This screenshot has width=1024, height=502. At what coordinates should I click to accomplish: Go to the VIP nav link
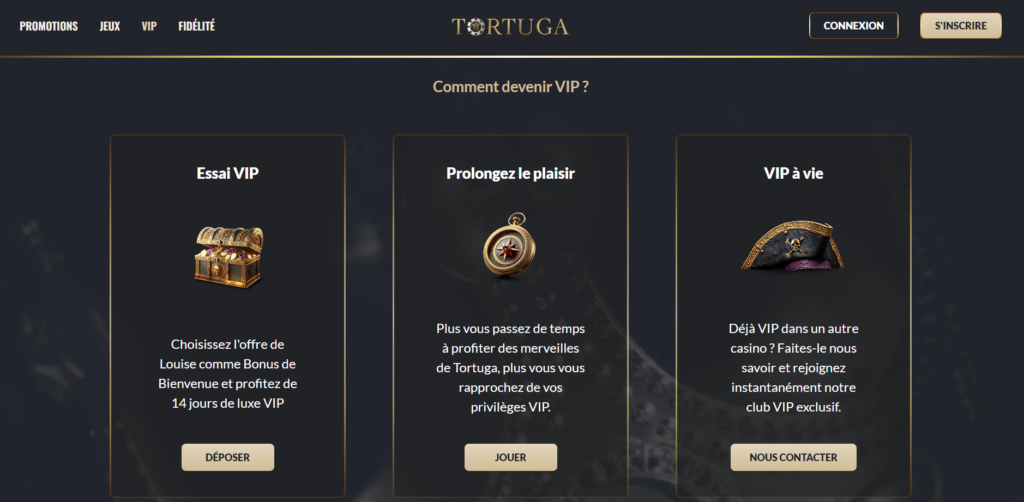149,26
